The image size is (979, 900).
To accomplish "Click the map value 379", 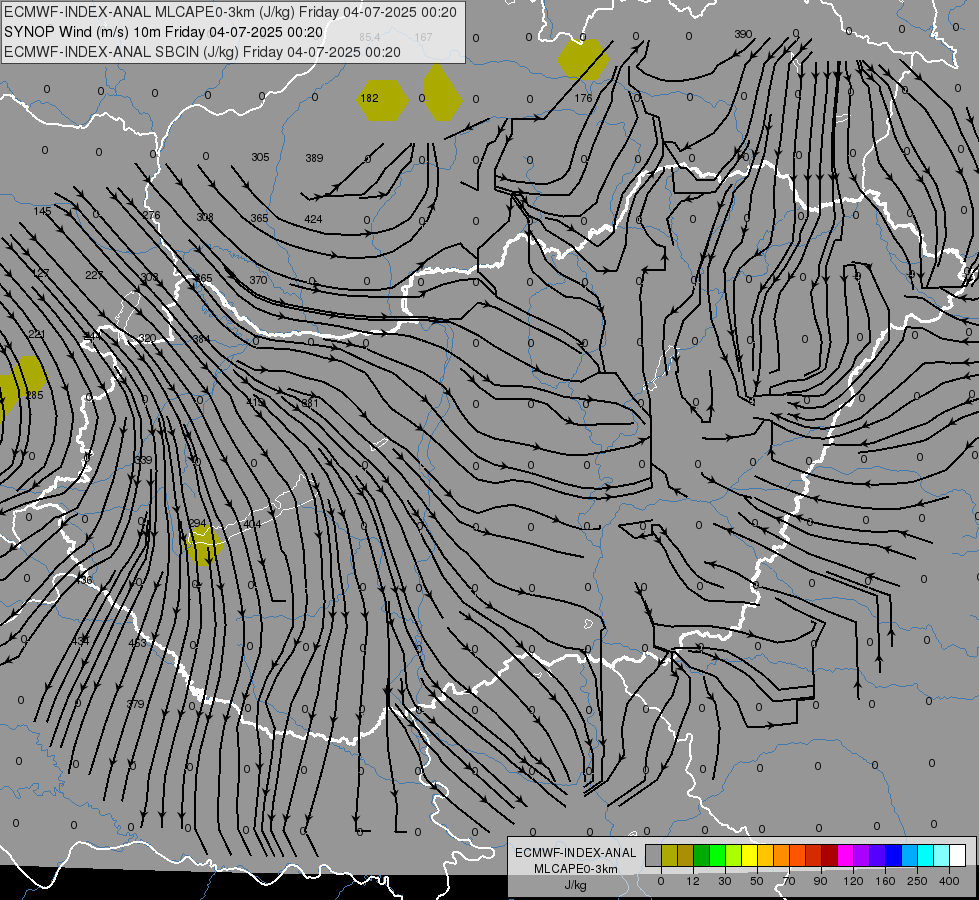I will [x=135, y=704].
